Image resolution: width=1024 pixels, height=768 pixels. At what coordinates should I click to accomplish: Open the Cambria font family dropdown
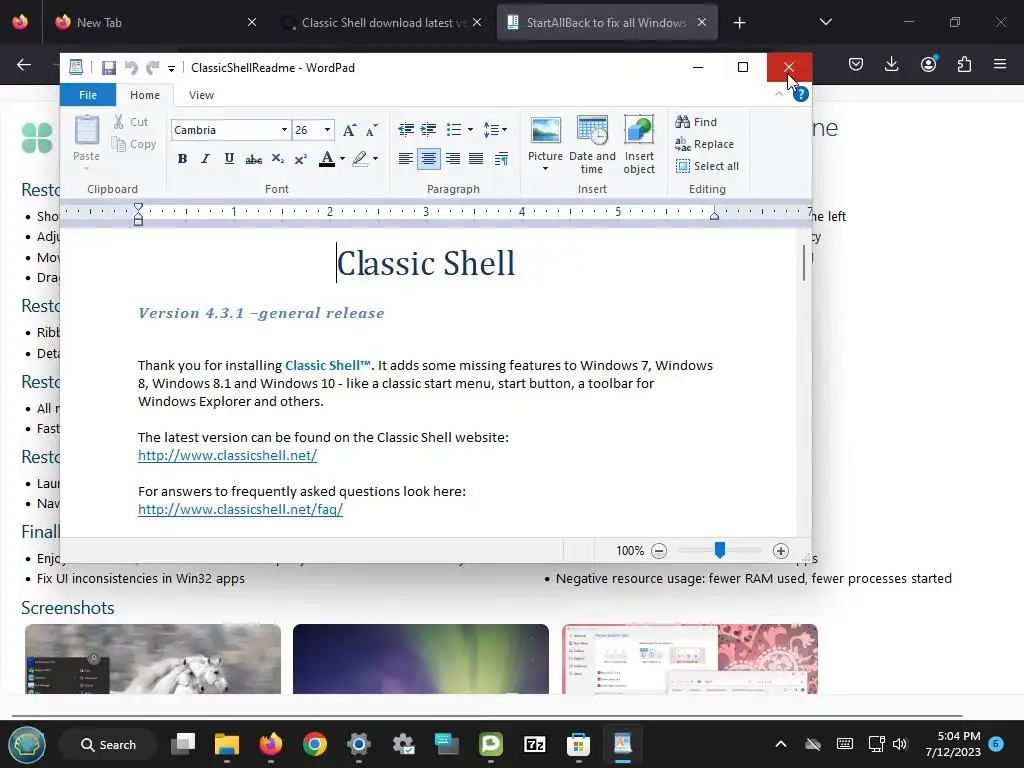(x=284, y=129)
